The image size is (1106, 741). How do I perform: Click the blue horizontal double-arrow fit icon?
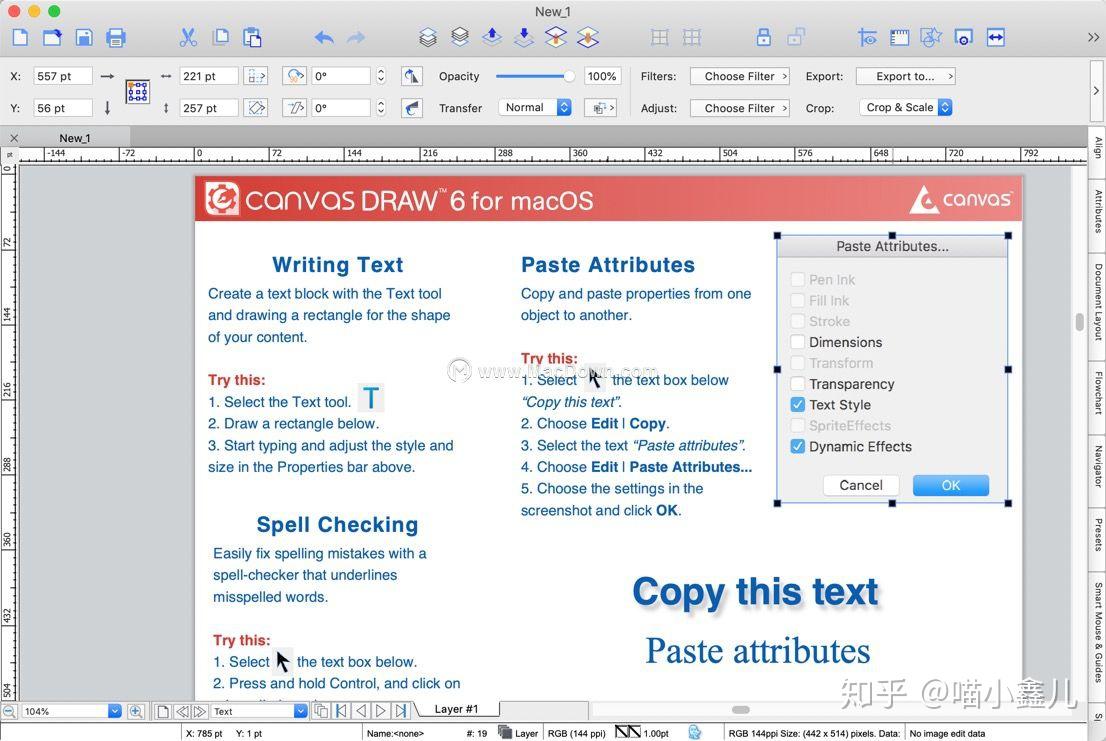[995, 37]
